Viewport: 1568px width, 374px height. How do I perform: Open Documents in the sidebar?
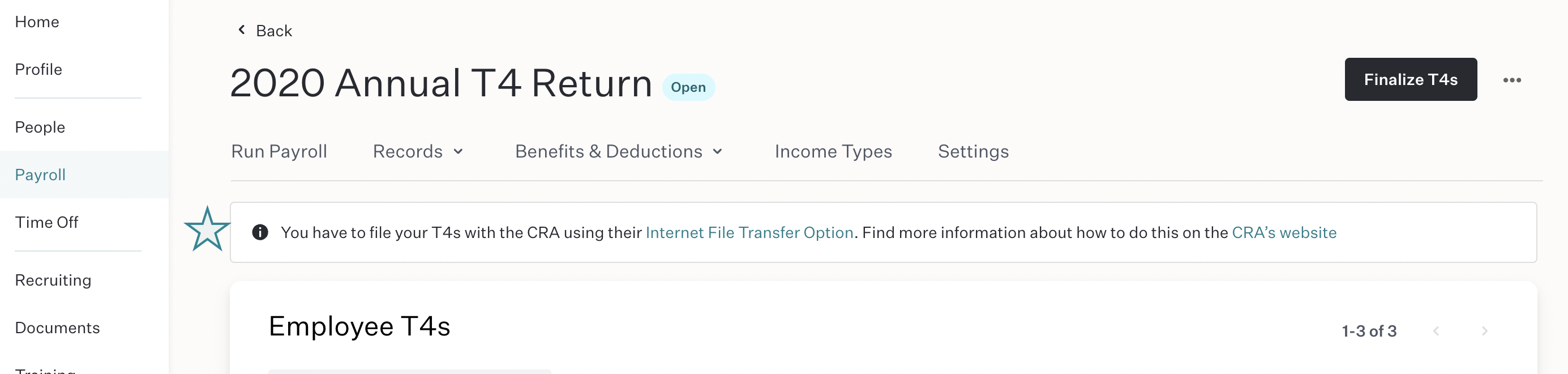tap(57, 328)
